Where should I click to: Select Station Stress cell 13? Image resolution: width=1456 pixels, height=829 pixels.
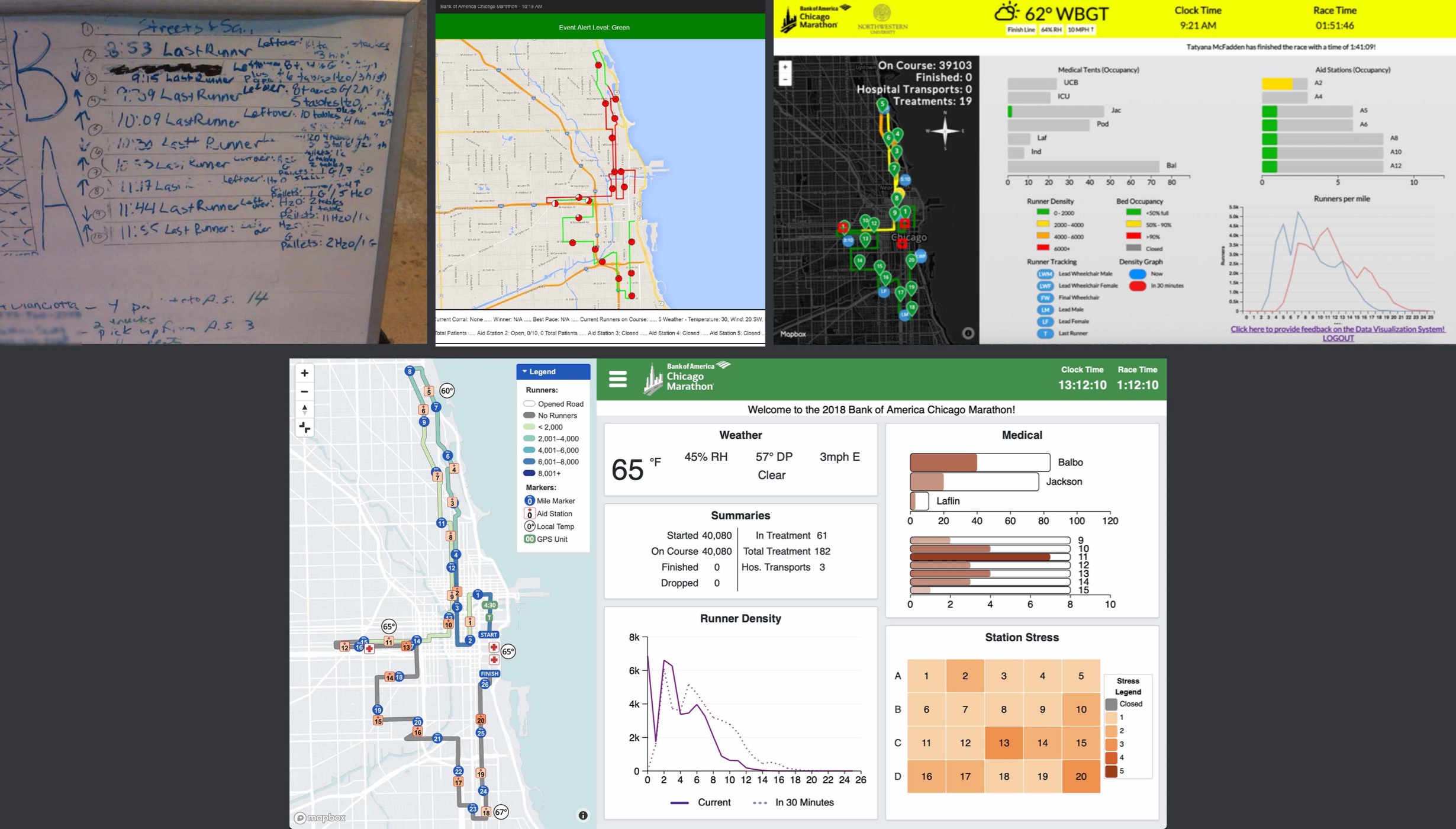coord(1004,743)
